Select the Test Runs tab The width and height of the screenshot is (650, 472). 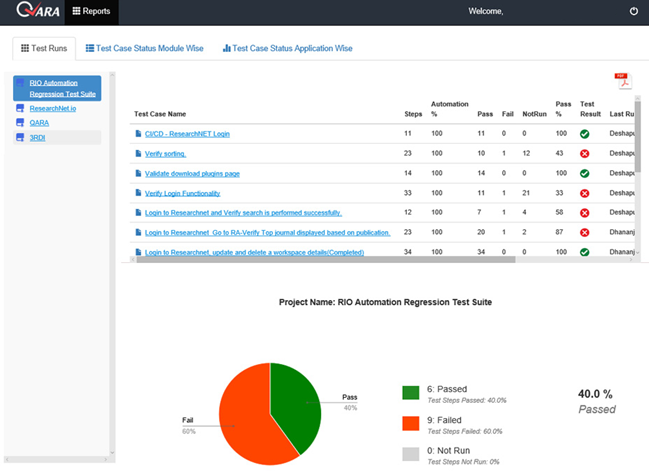pos(44,48)
